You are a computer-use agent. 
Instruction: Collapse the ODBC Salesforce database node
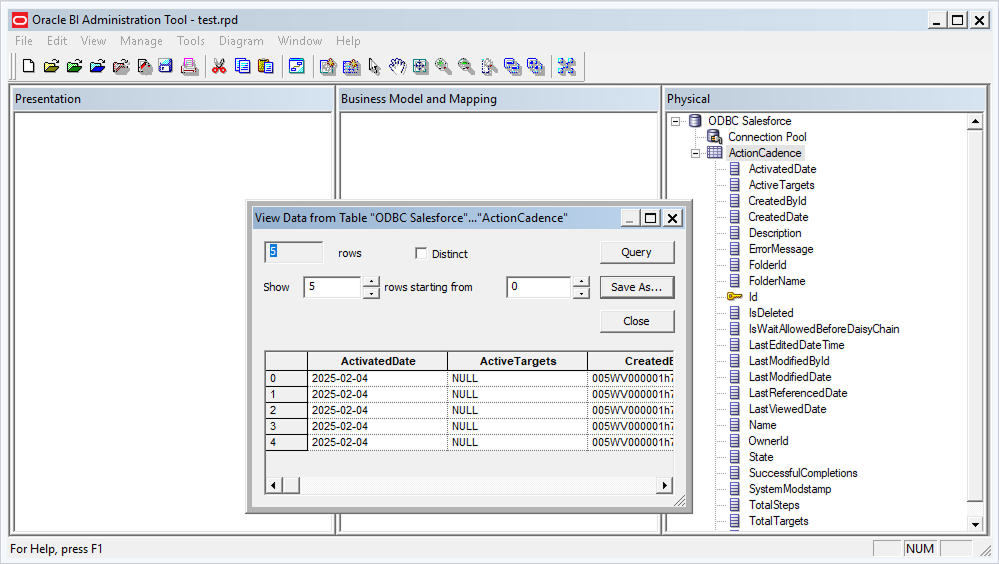point(676,121)
